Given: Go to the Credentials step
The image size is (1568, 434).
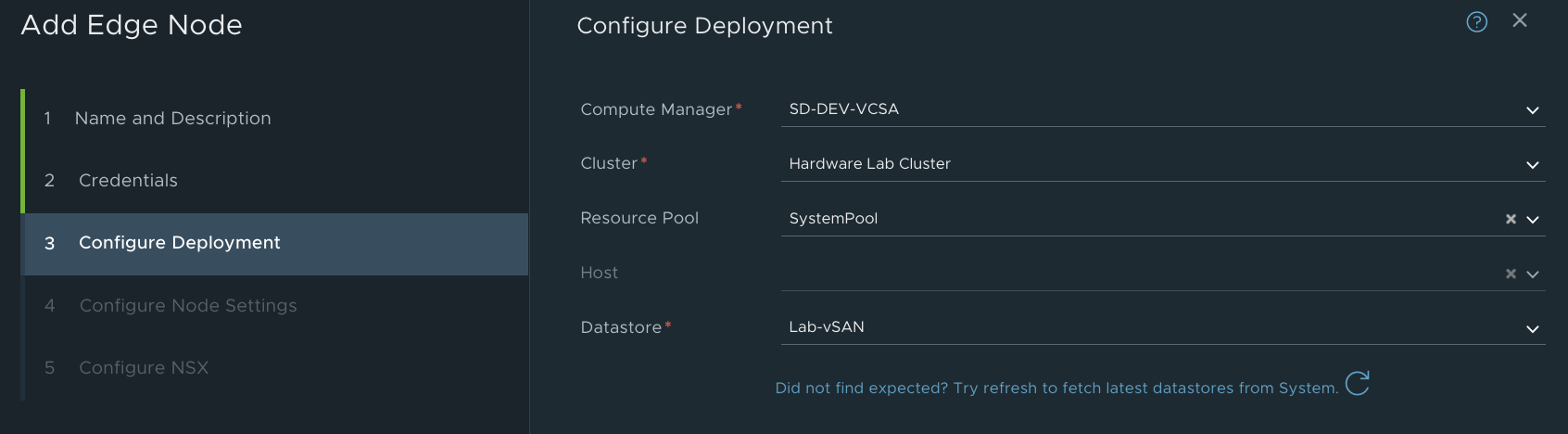Looking at the screenshot, I should (128, 181).
